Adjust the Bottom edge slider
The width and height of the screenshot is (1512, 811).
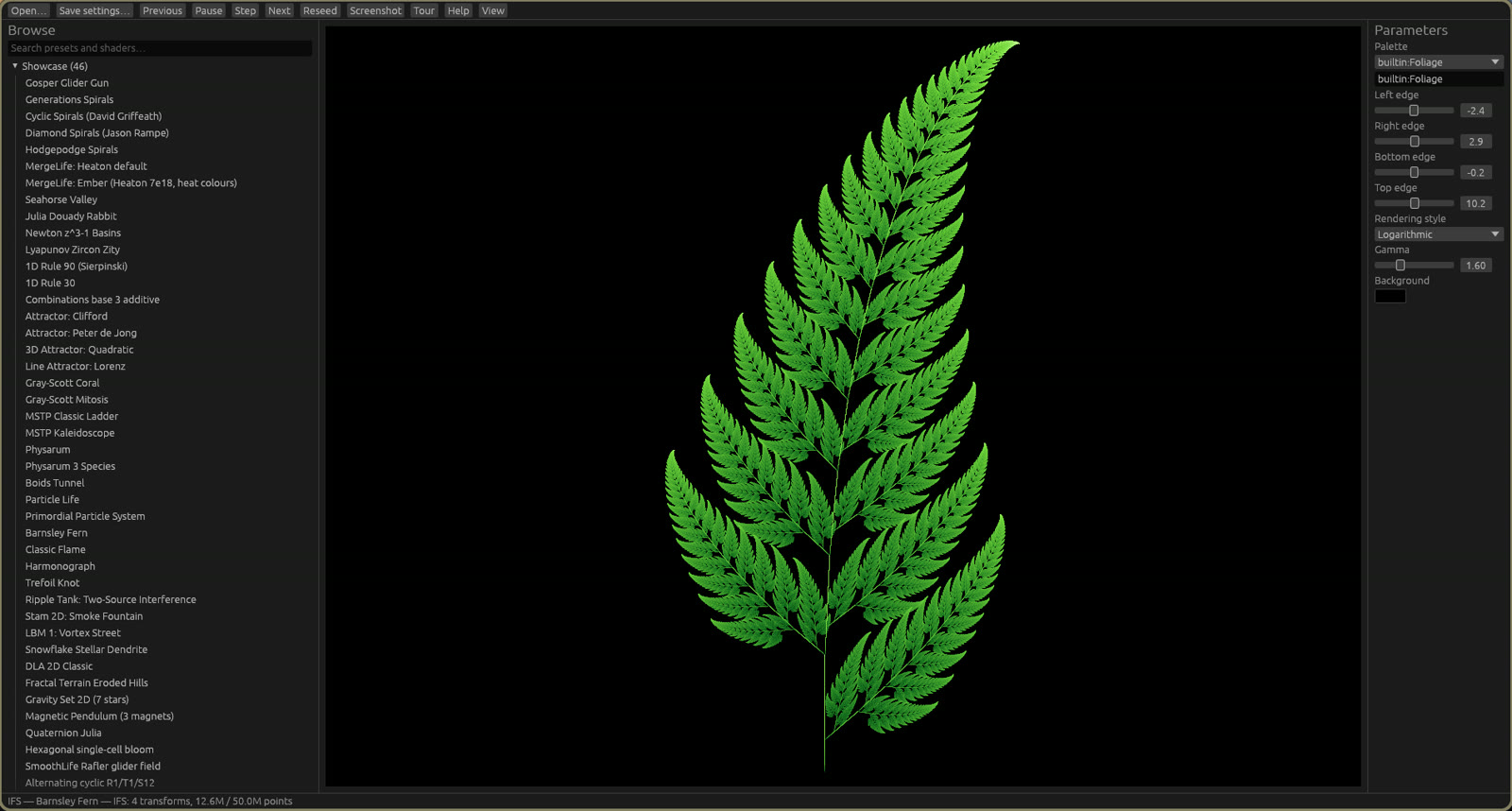1414,173
